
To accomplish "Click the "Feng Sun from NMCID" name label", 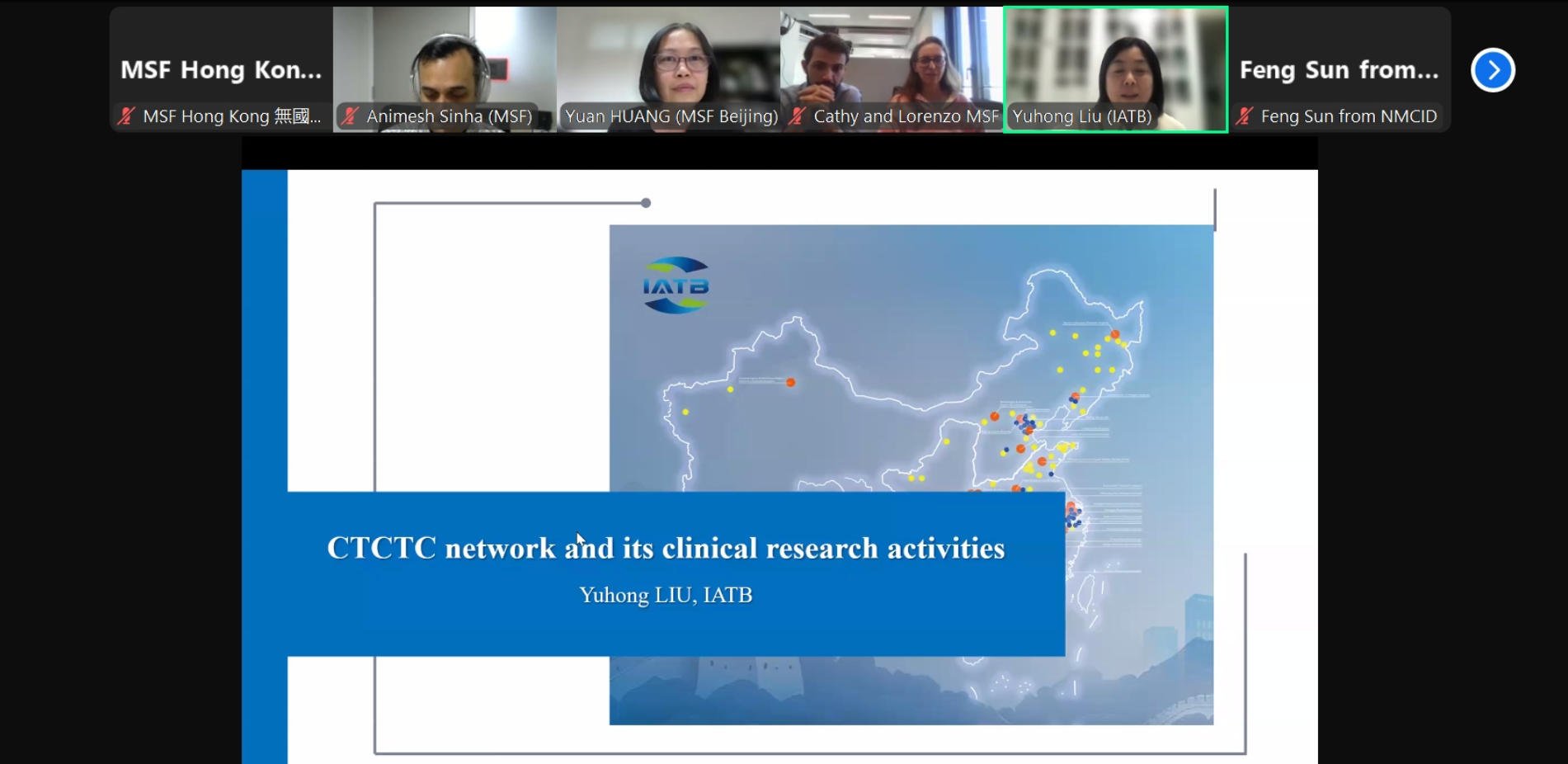I will tap(1349, 116).
